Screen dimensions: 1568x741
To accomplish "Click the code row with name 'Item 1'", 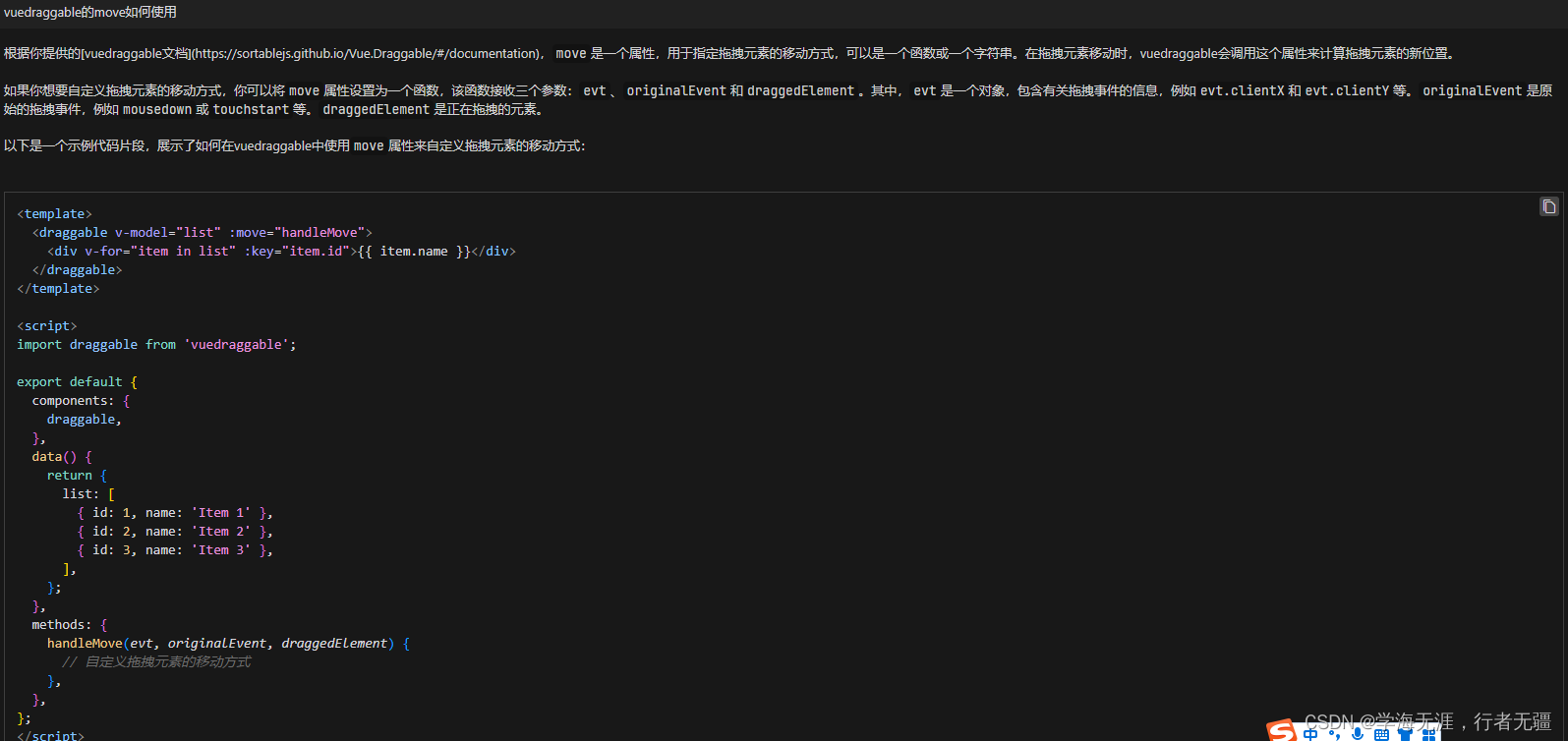I will [x=175, y=512].
